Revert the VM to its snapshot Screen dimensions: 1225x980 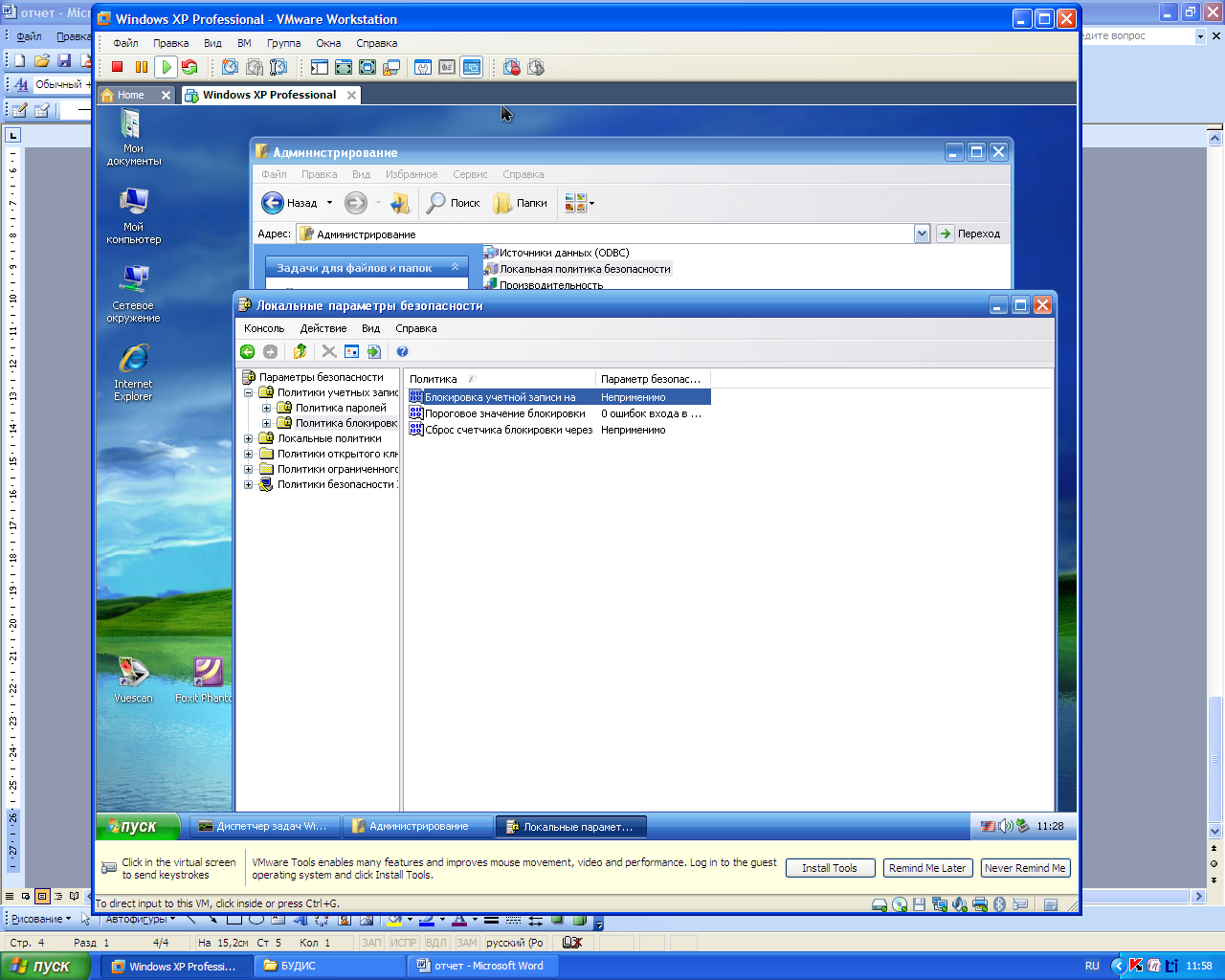(x=254, y=67)
